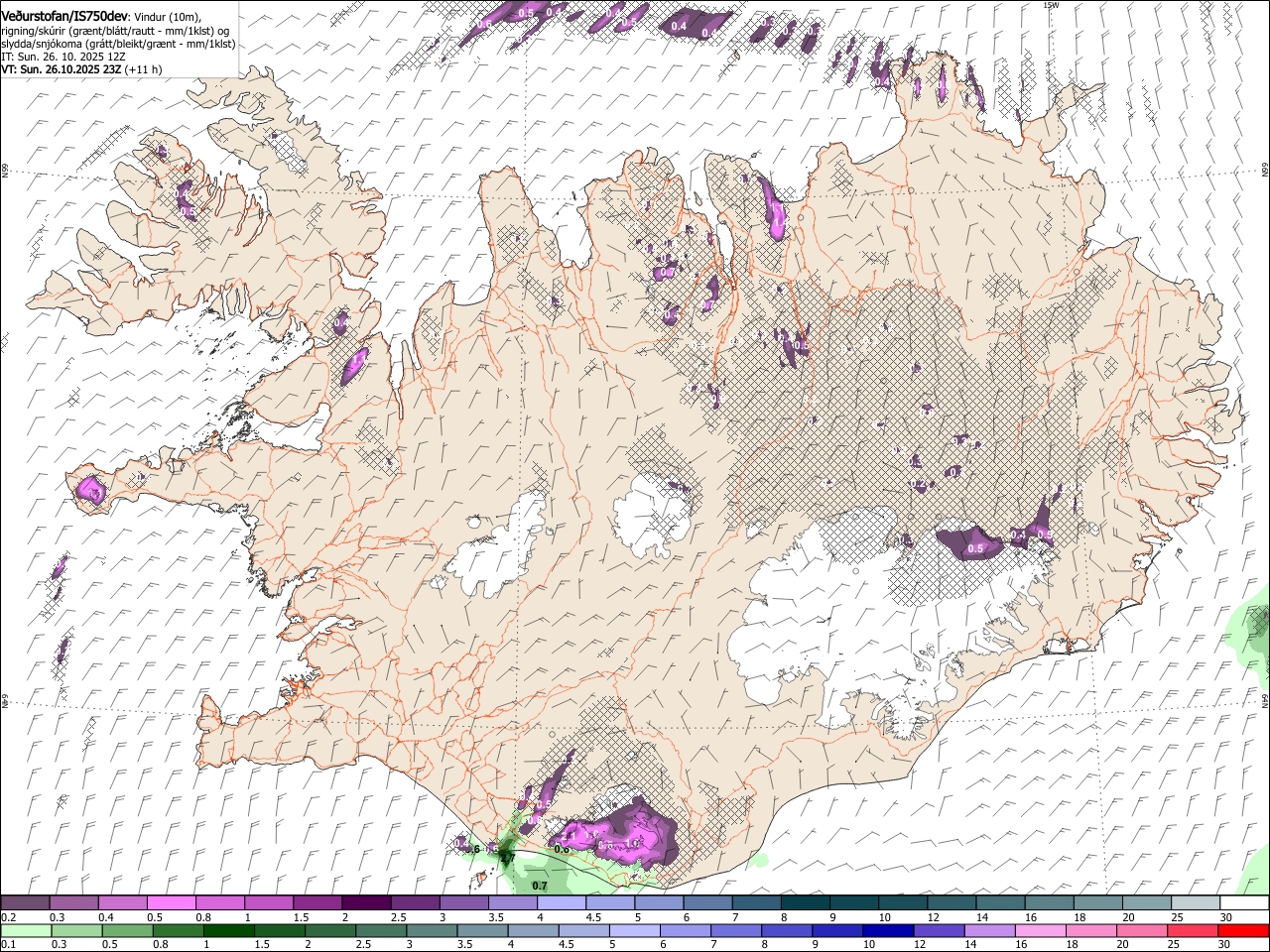Pick the bright pink top-row swatch above 0.5
Viewport: 1270px width, 952px height.
(x=171, y=903)
